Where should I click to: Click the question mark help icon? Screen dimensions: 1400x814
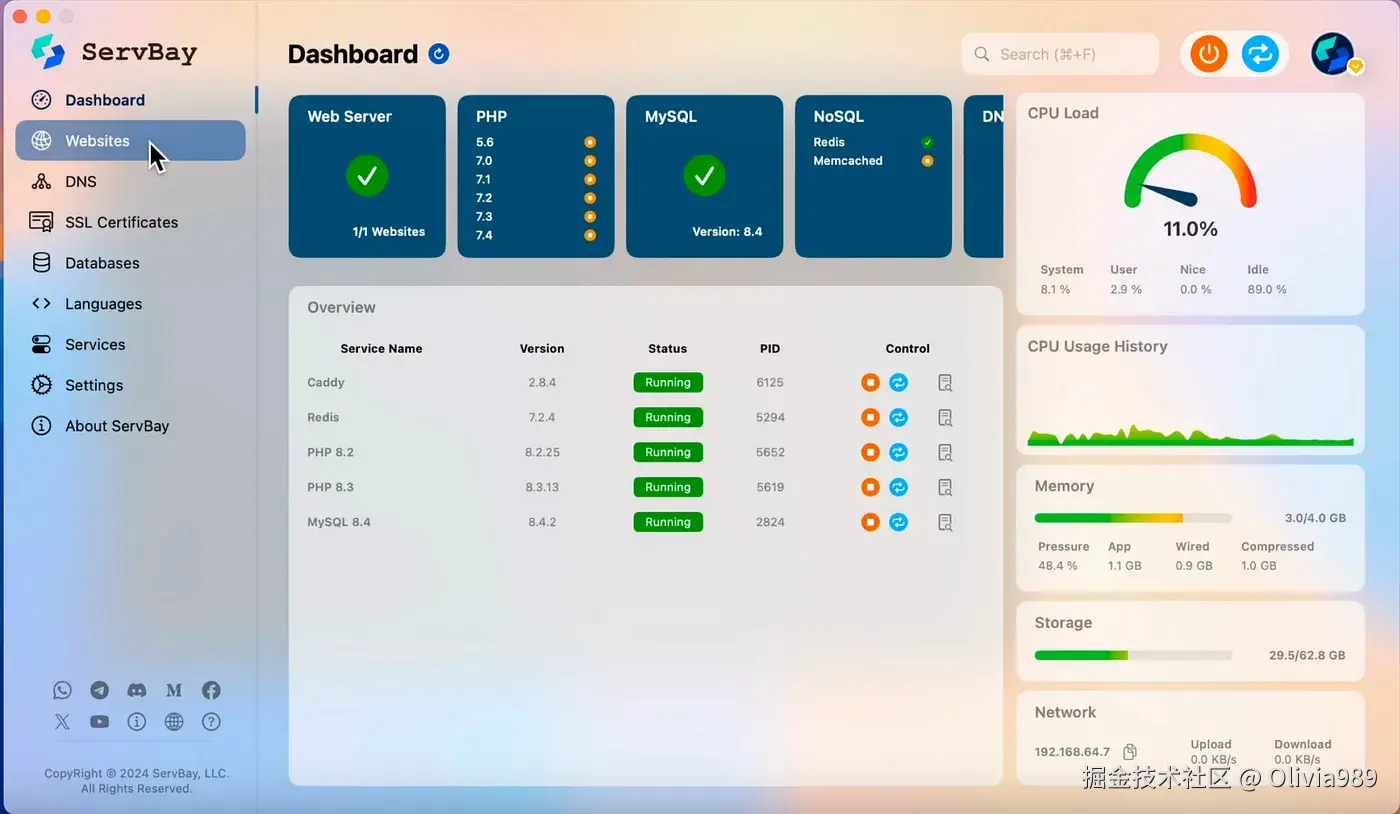pyautogui.click(x=211, y=722)
